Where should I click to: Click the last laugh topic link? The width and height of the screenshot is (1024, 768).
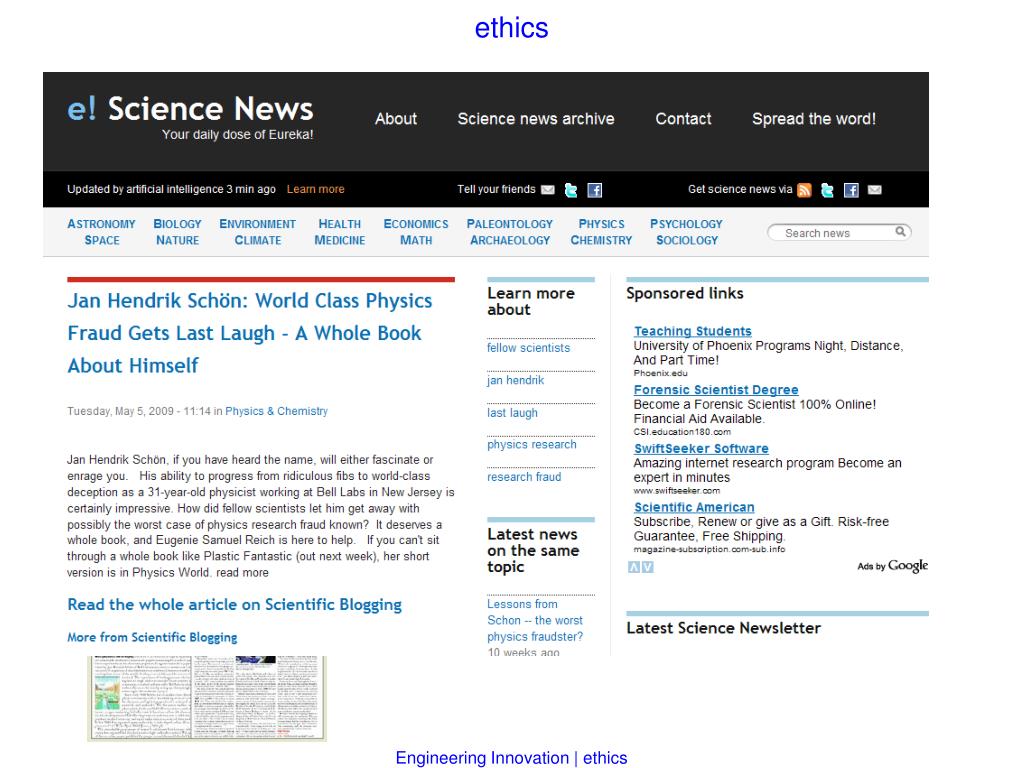click(x=512, y=413)
